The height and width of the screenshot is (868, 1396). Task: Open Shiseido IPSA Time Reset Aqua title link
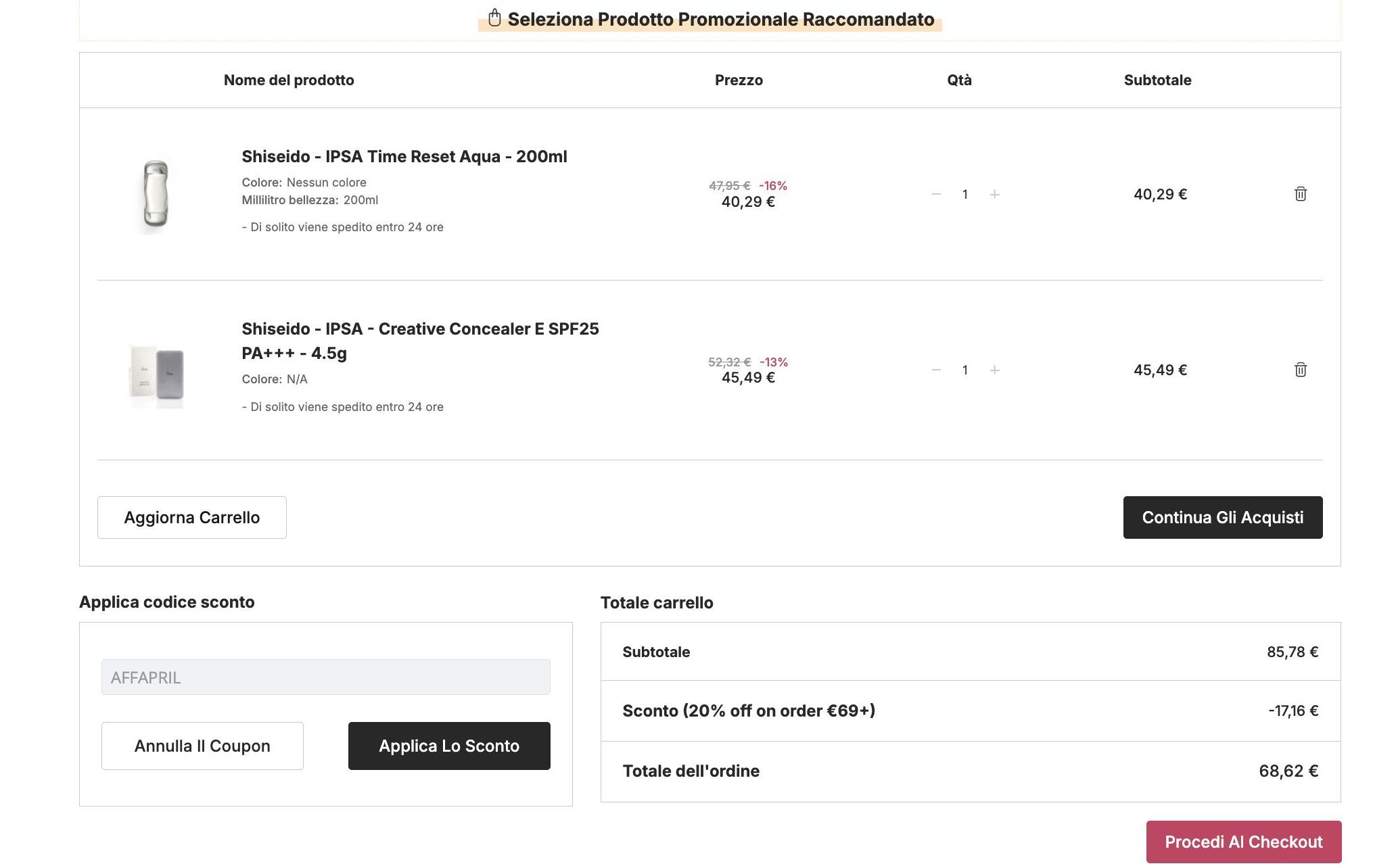(x=404, y=156)
